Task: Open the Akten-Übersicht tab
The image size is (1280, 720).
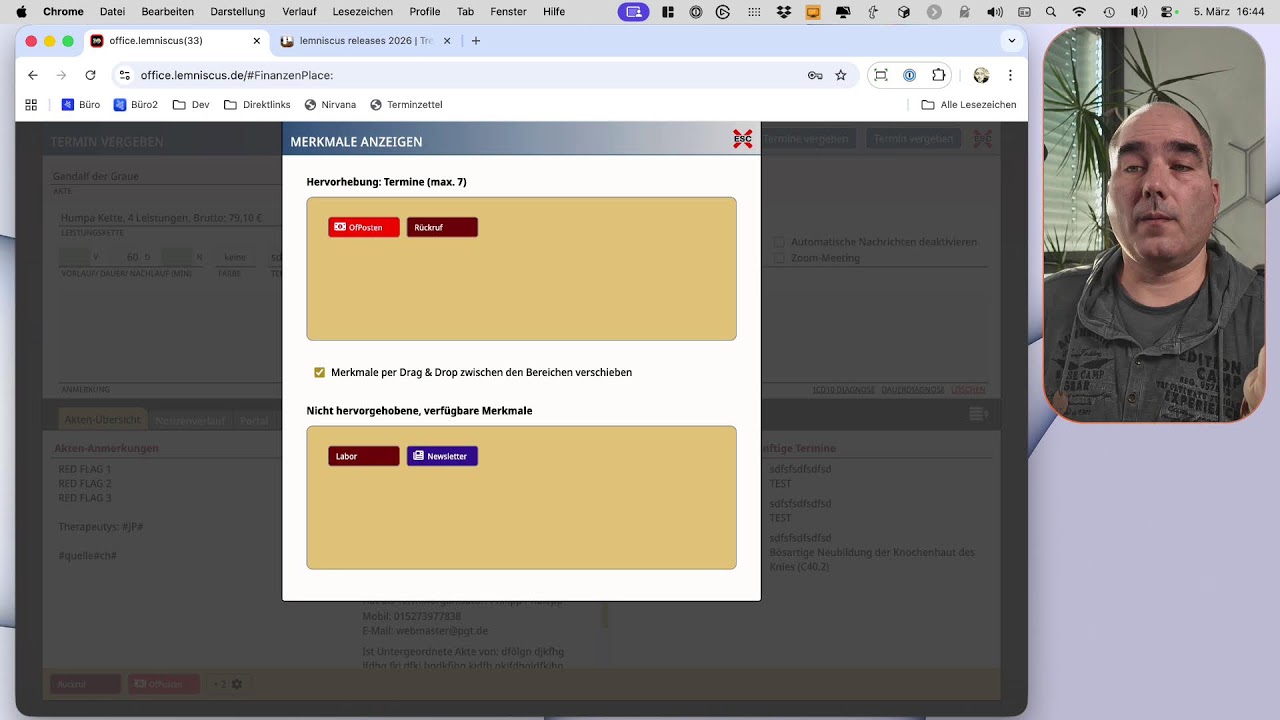Action: (102, 420)
